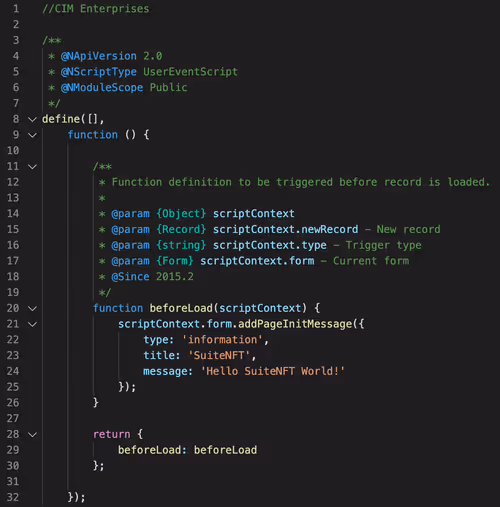Click the 'SuiteNFT' title string
The image size is (500, 507).
219,355
